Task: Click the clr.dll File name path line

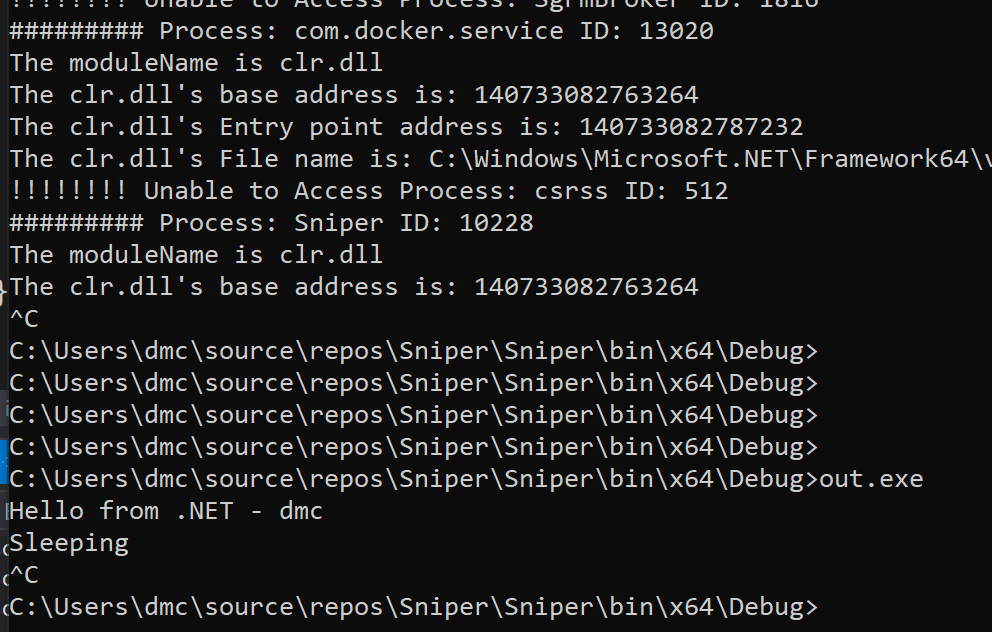Action: [500, 158]
